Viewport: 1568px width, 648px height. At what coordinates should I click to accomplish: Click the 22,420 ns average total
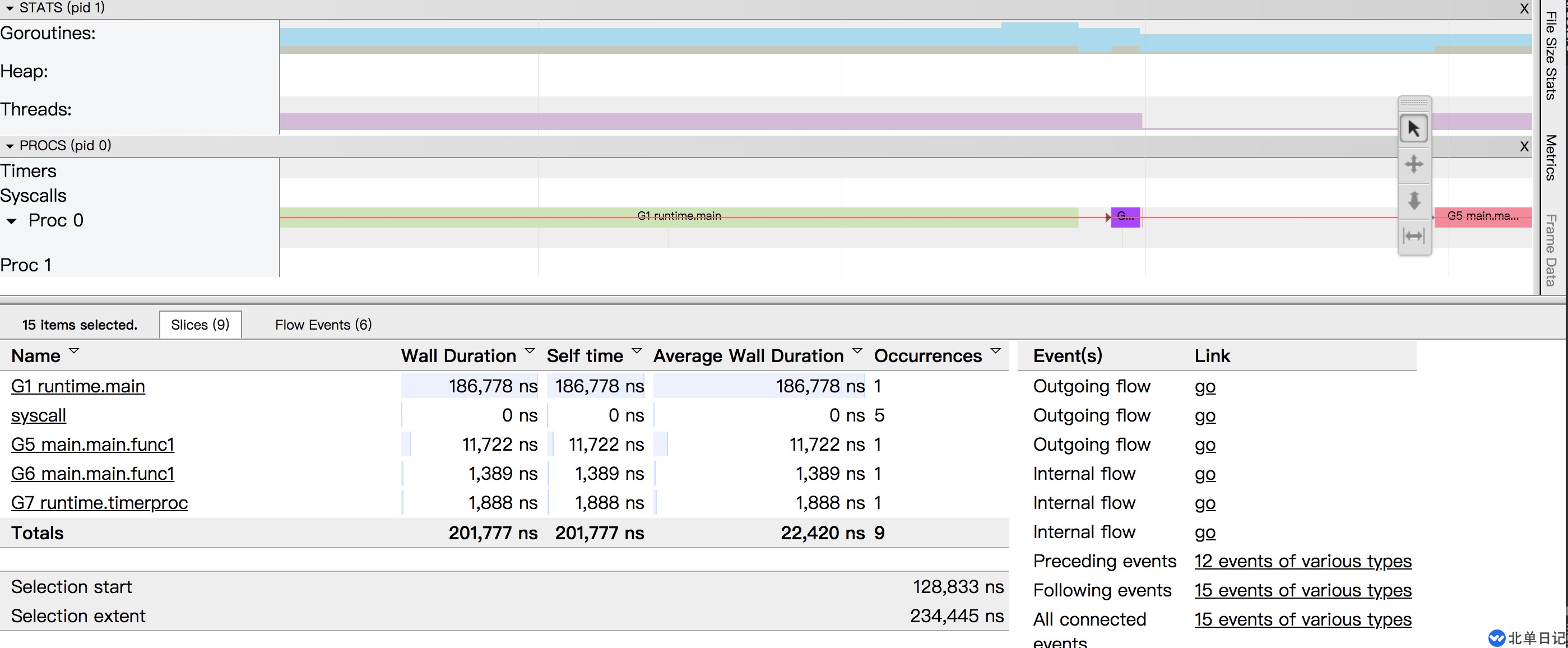822,533
